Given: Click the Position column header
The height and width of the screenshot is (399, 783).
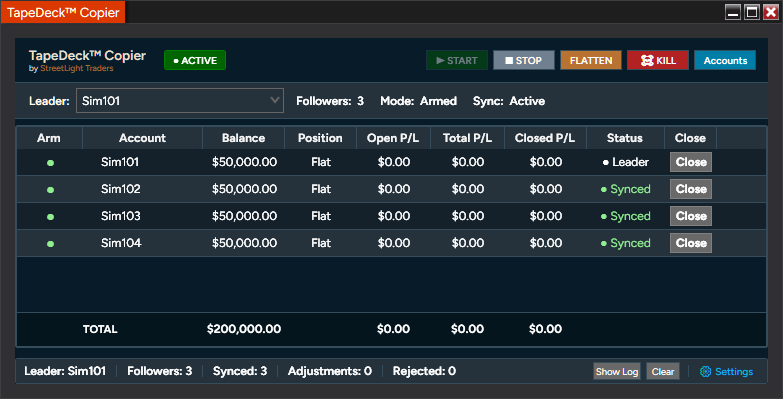Looking at the screenshot, I should [x=320, y=138].
